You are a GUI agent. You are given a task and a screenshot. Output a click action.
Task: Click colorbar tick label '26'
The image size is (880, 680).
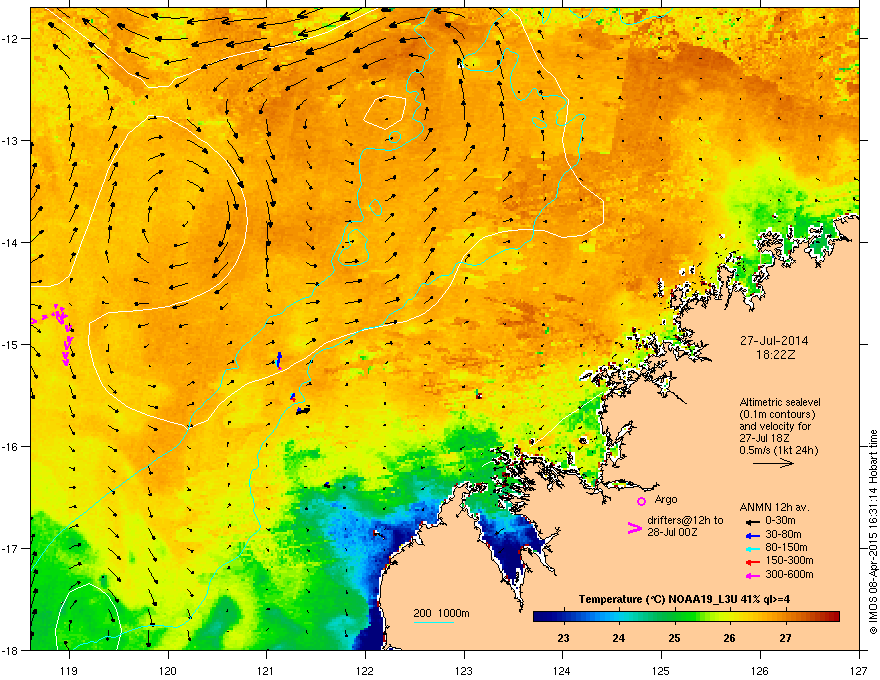[729, 638]
